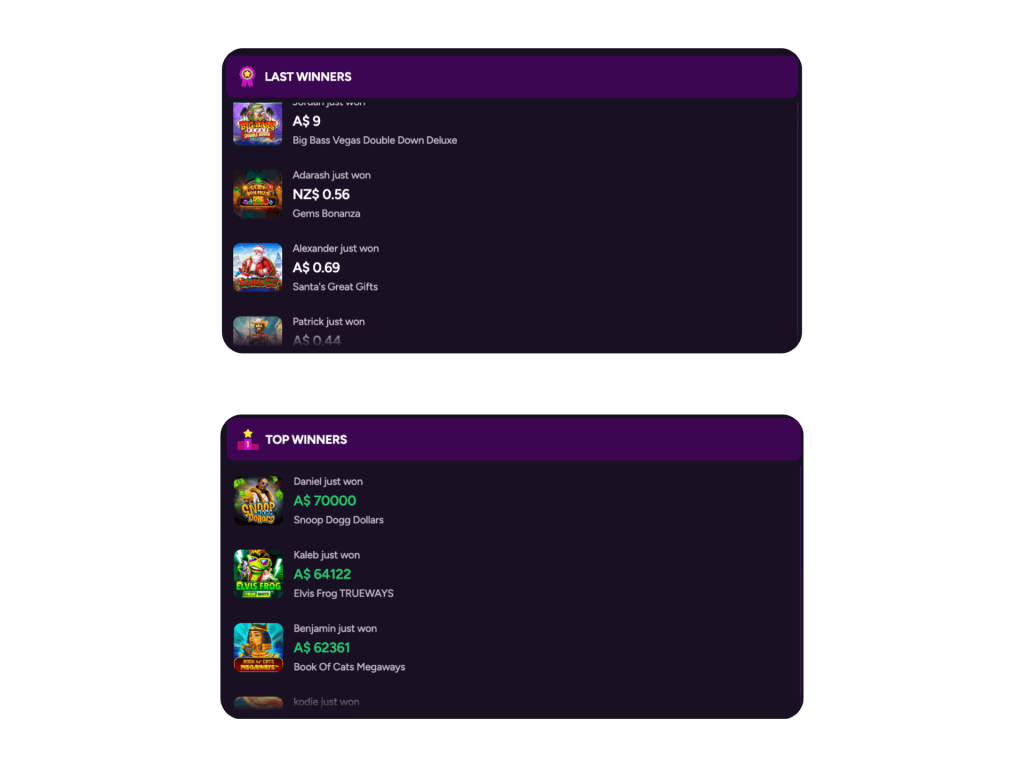Click the Top Winners heading text

tap(306, 440)
